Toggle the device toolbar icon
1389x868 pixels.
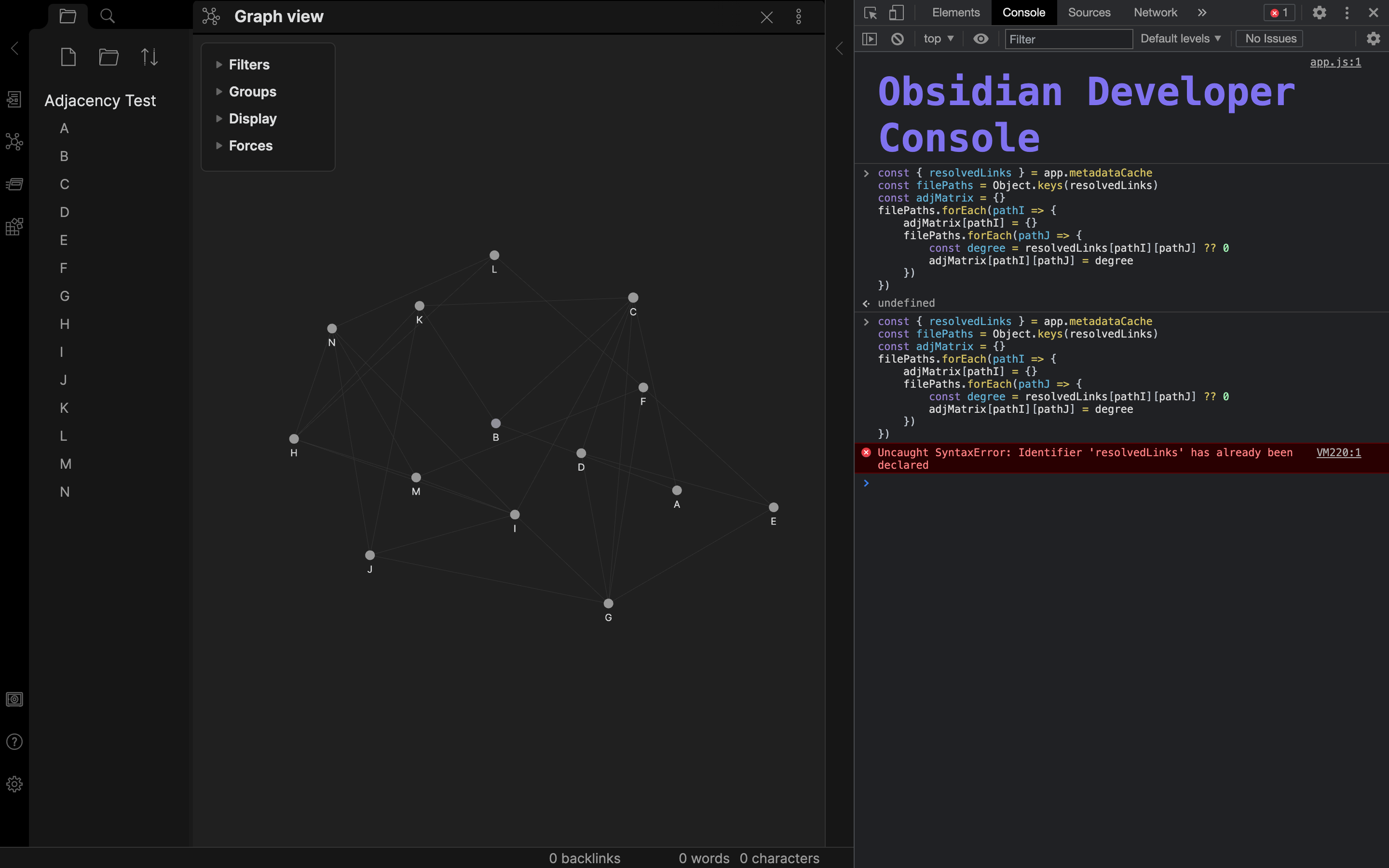pyautogui.click(x=896, y=13)
